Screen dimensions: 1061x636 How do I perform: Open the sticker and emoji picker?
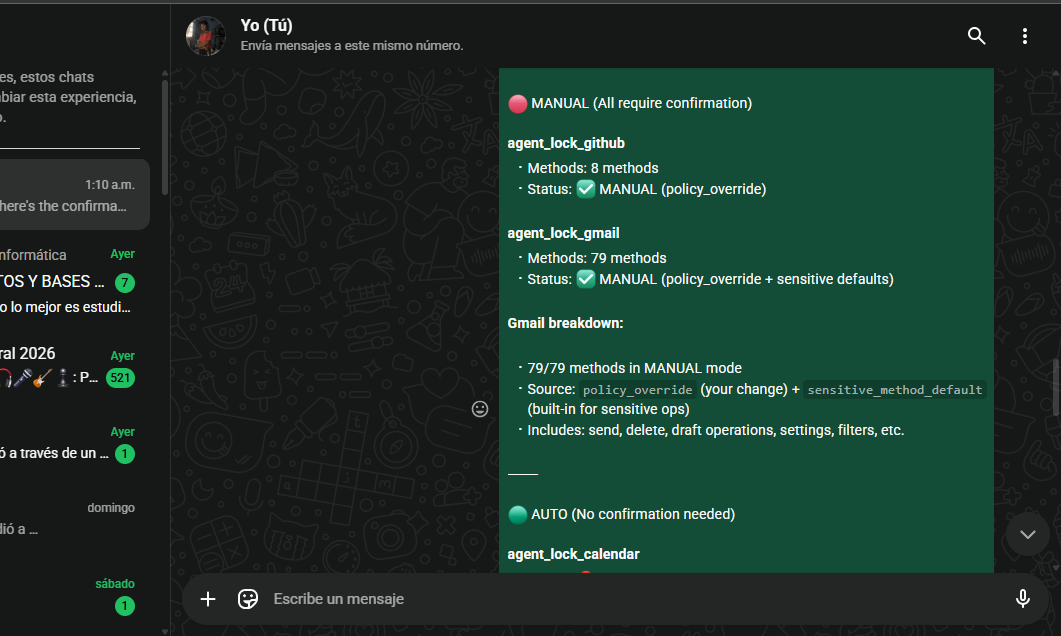point(248,599)
